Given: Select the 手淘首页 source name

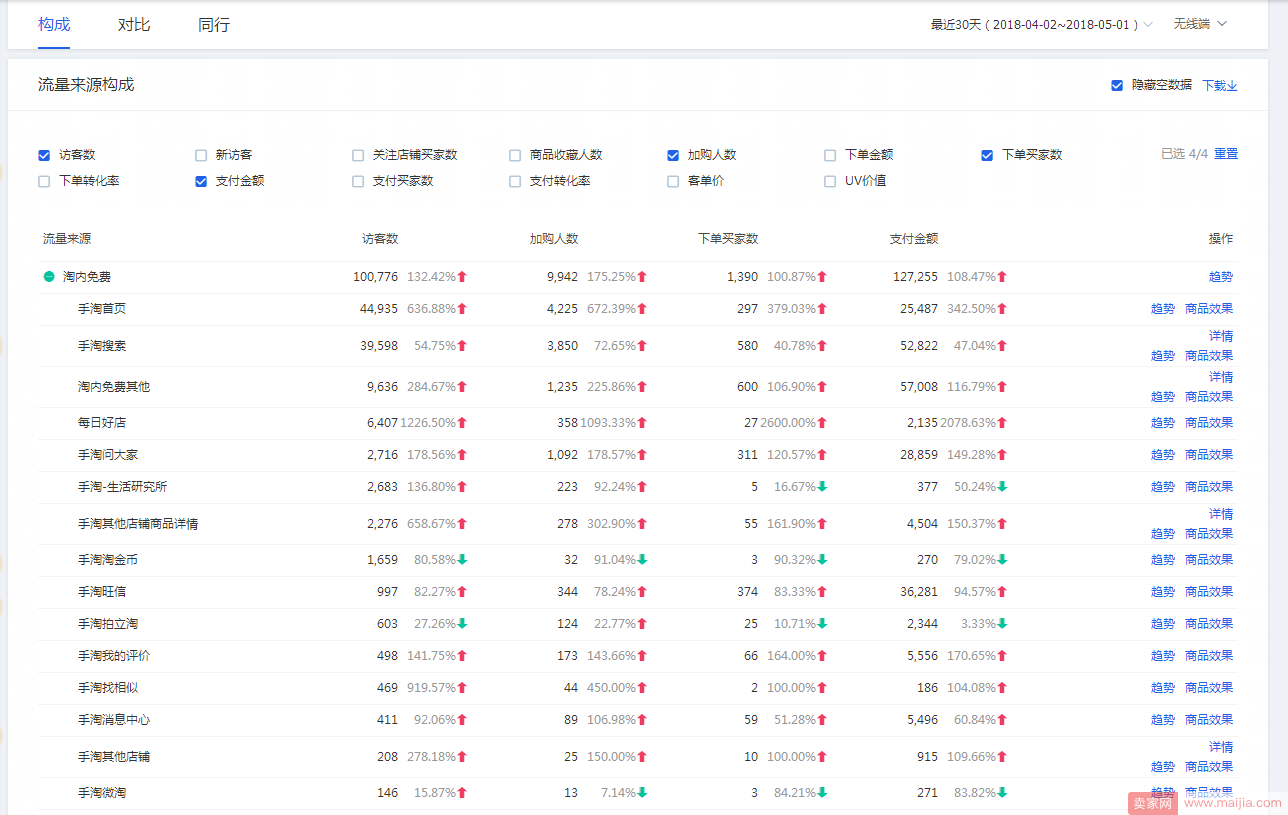Looking at the screenshot, I should pos(102,309).
